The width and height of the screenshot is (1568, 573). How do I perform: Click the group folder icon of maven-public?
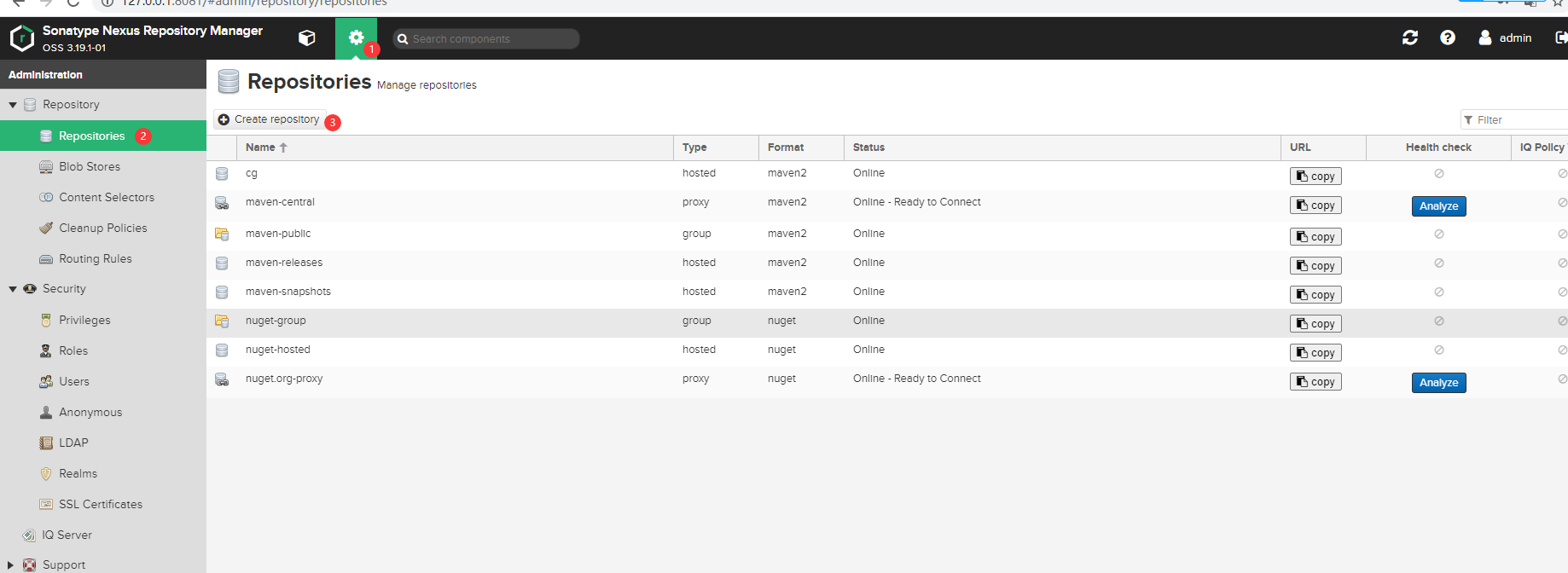click(x=222, y=234)
